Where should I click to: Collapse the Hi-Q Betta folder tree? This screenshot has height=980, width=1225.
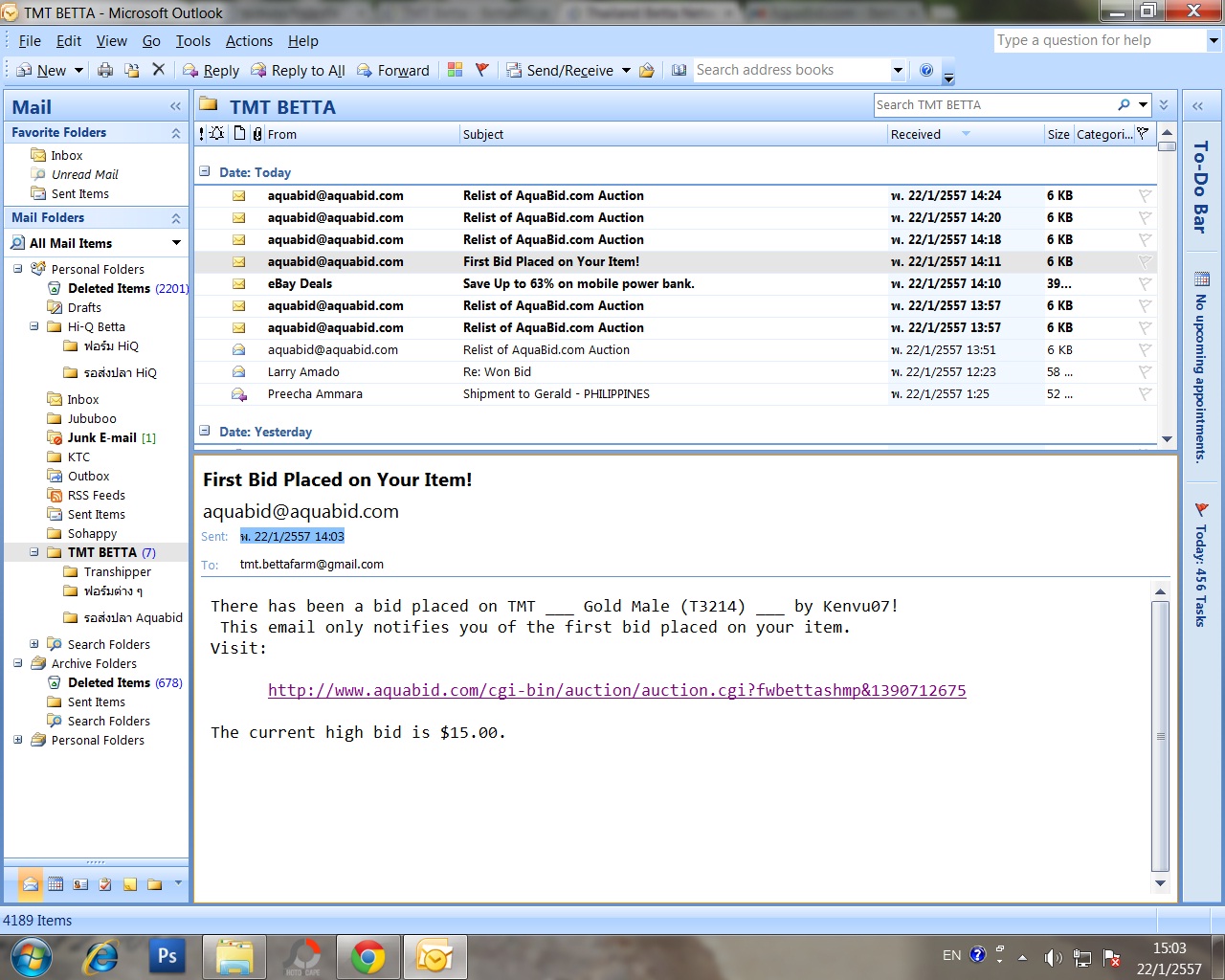[34, 326]
